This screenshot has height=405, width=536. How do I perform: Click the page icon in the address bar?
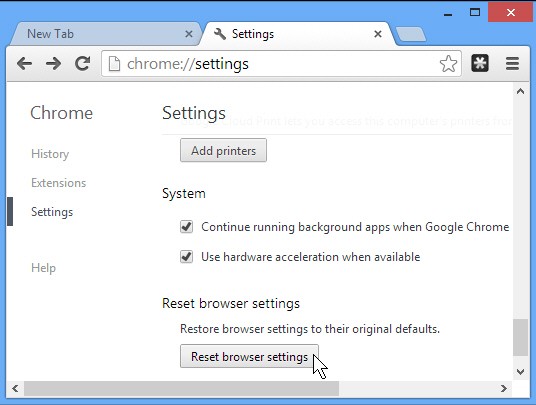click(115, 64)
